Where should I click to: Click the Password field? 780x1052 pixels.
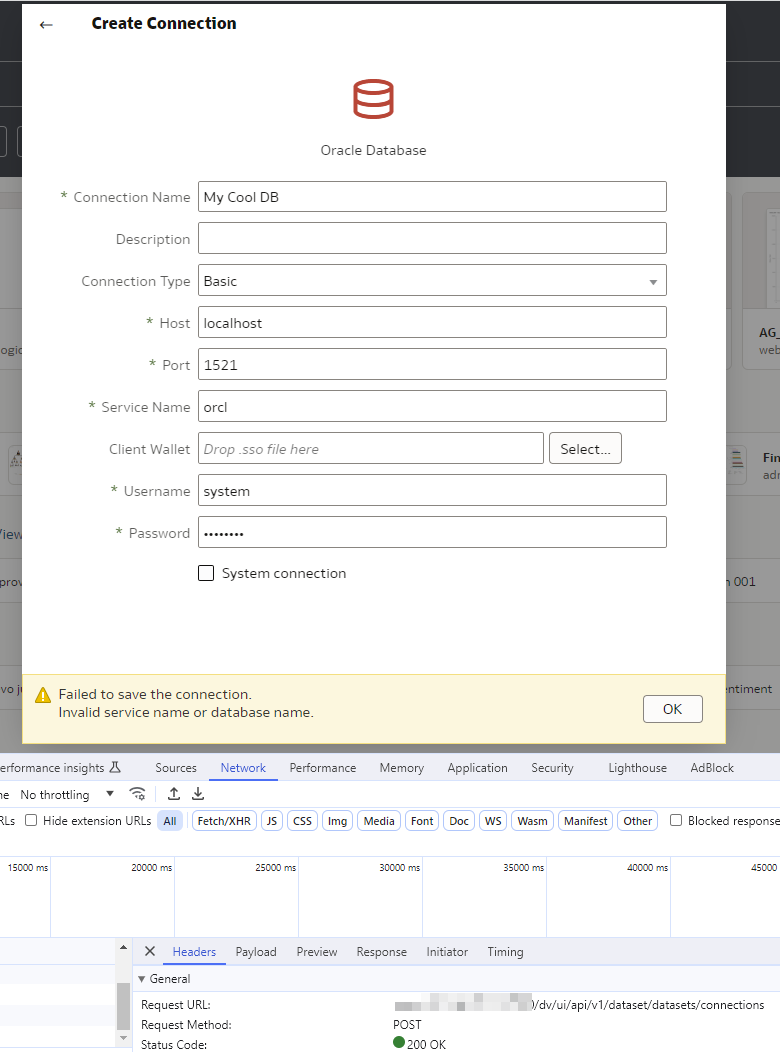pos(432,532)
